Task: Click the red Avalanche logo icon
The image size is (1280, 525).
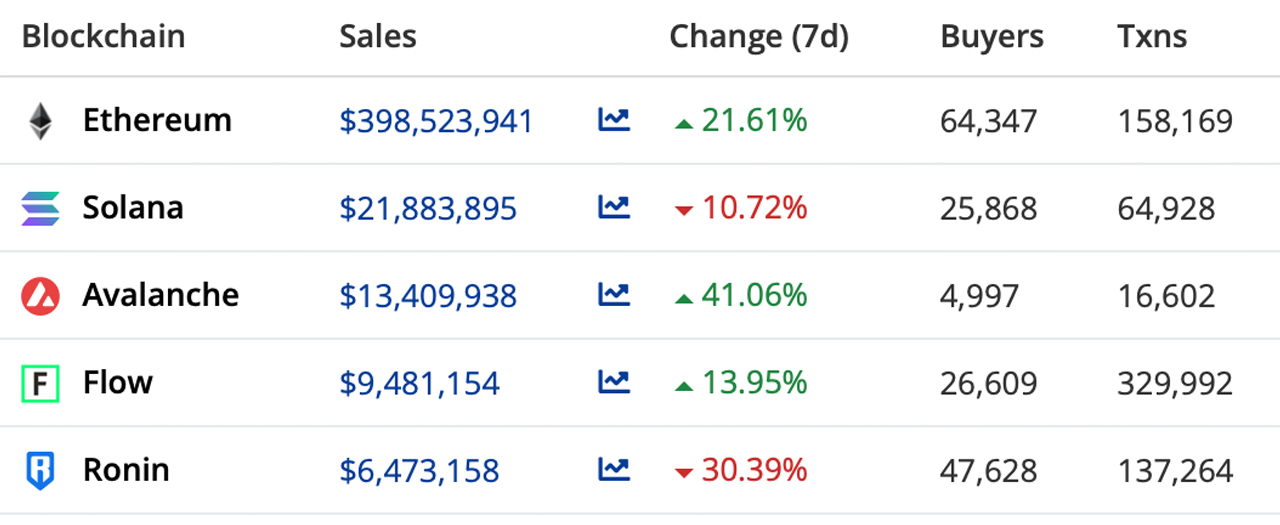Action: click(x=40, y=296)
